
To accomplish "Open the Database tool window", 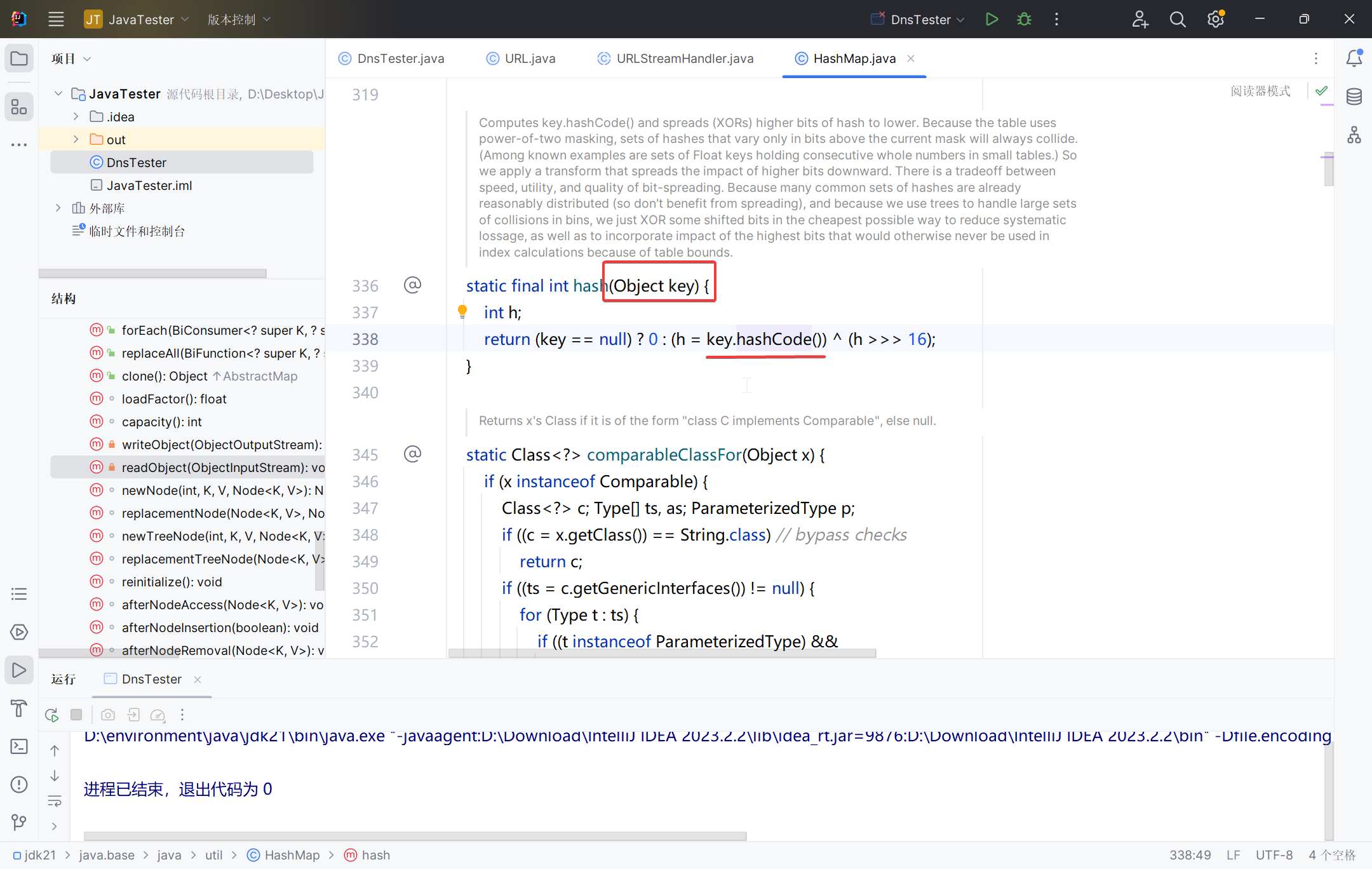I will point(1354,97).
